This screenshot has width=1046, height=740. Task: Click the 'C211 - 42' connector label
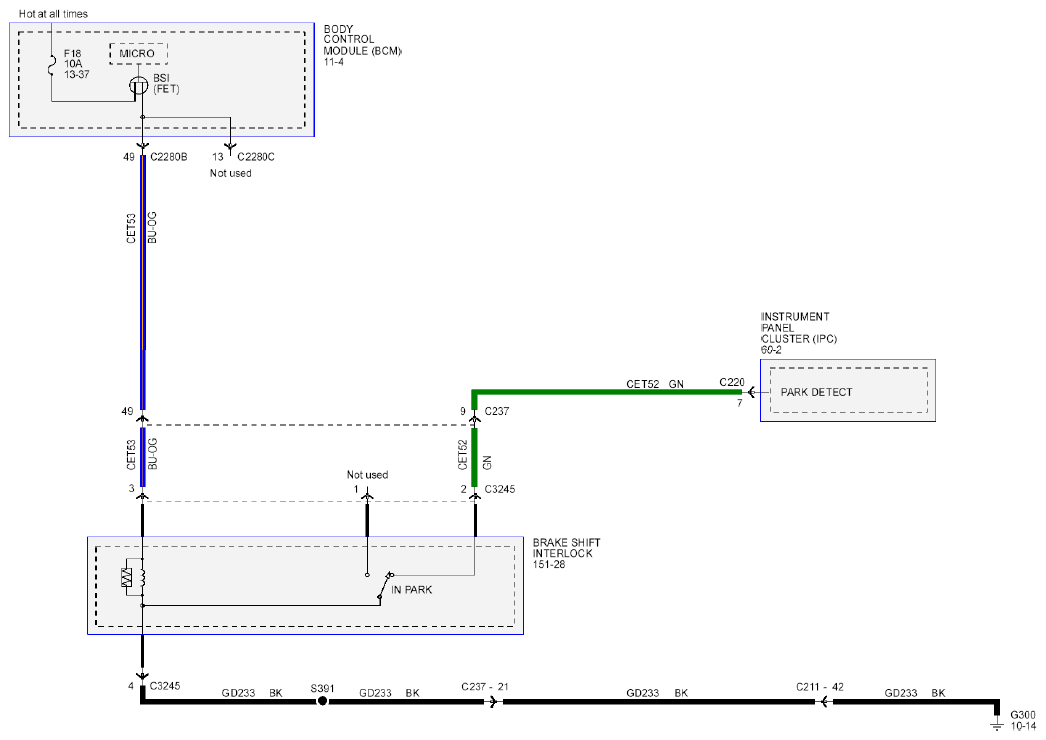point(820,687)
